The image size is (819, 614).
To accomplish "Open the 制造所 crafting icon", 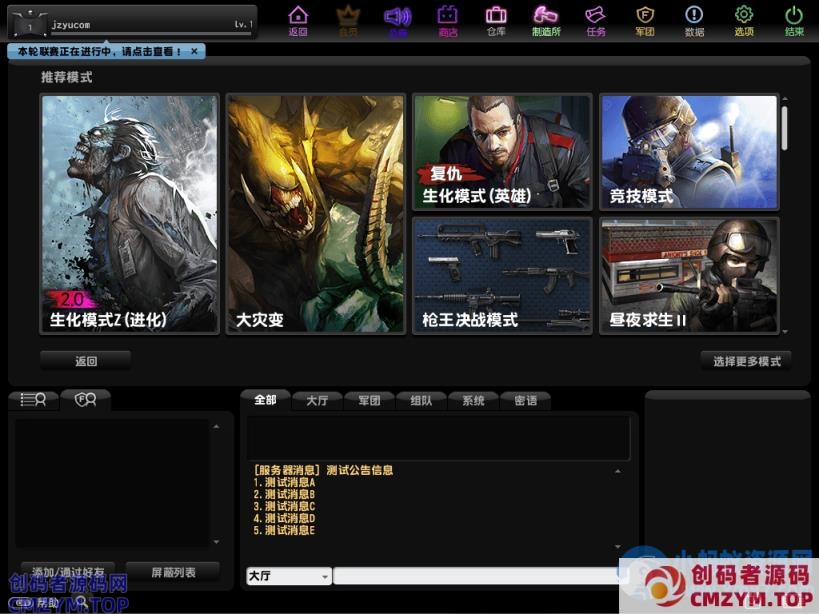I will point(545,20).
